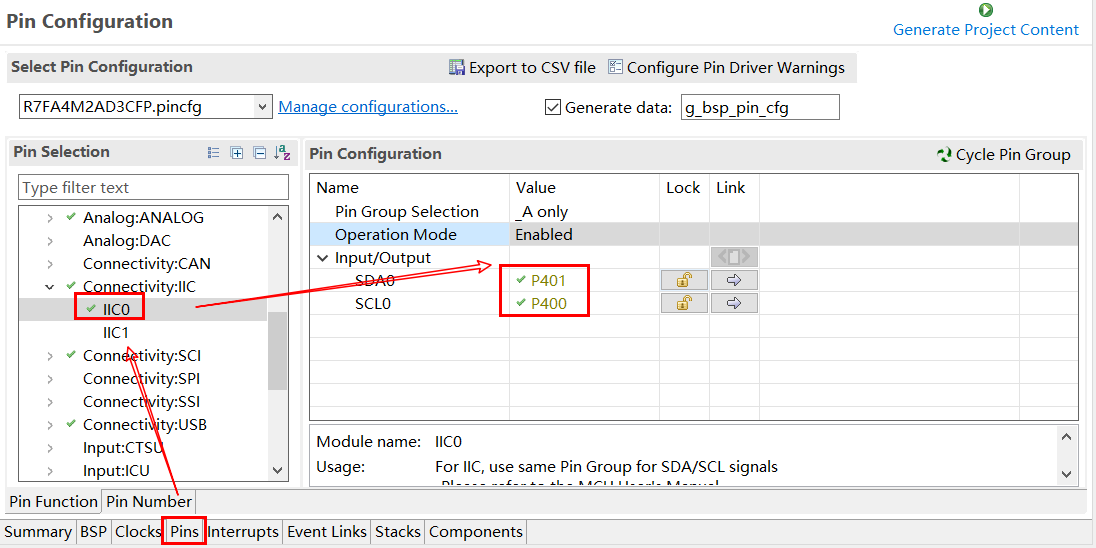The image size is (1096, 548).
Task: Click the Manage configurations link
Action: pyautogui.click(x=368, y=107)
